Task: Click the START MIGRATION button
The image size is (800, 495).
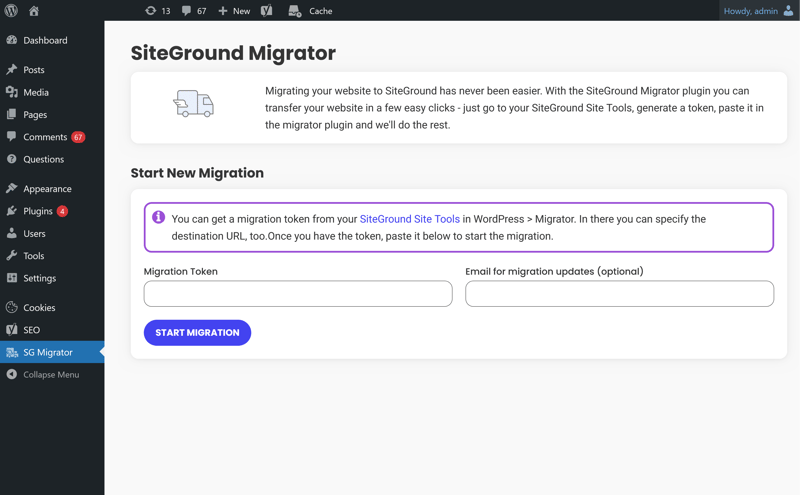Action: (197, 333)
